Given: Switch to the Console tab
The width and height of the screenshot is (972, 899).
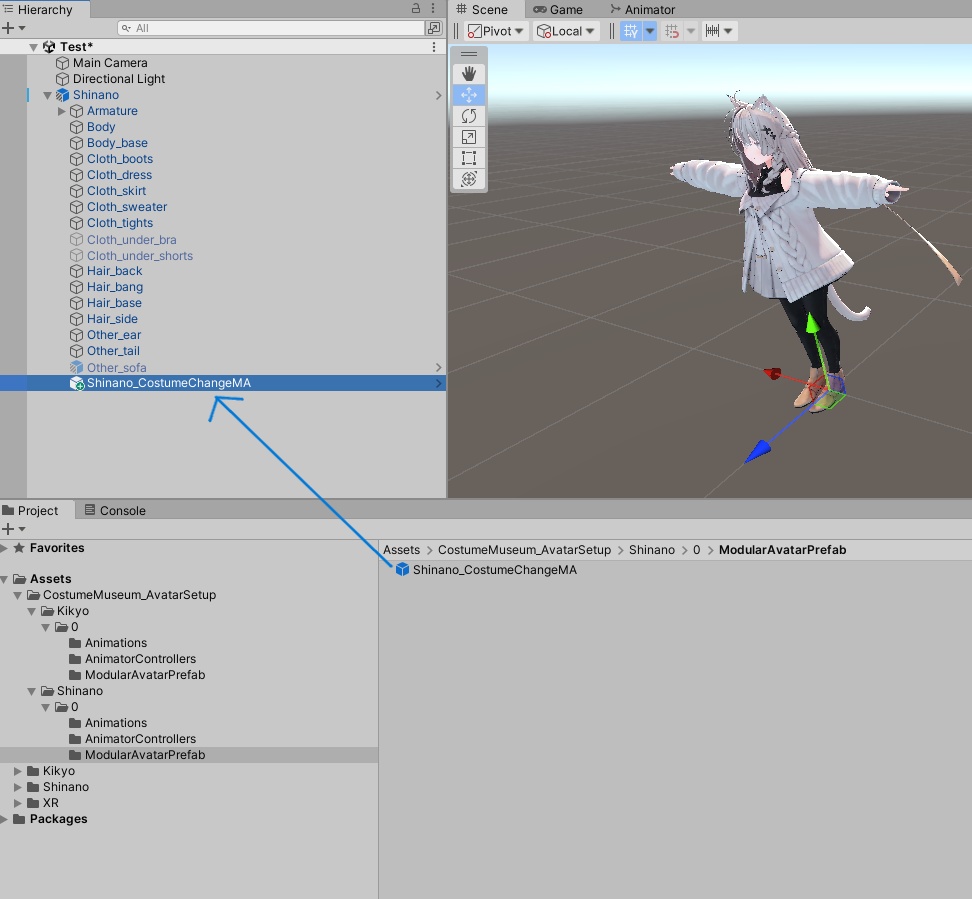Looking at the screenshot, I should (115, 510).
